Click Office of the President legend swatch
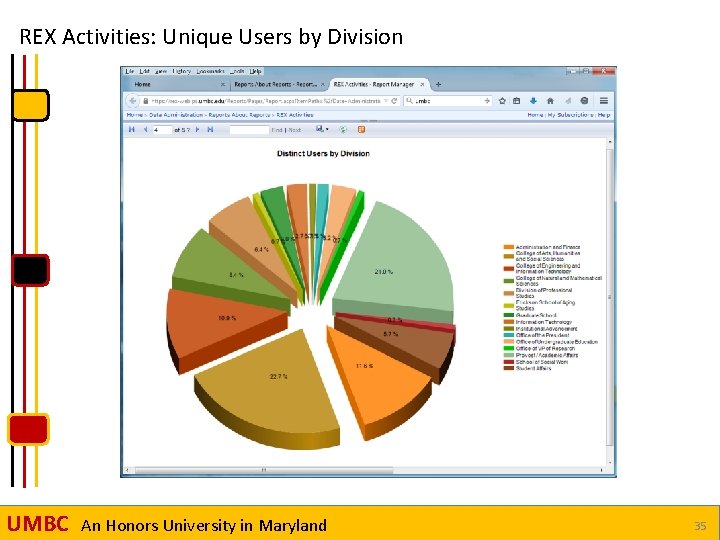Viewport: 720px width, 540px height. [x=508, y=335]
